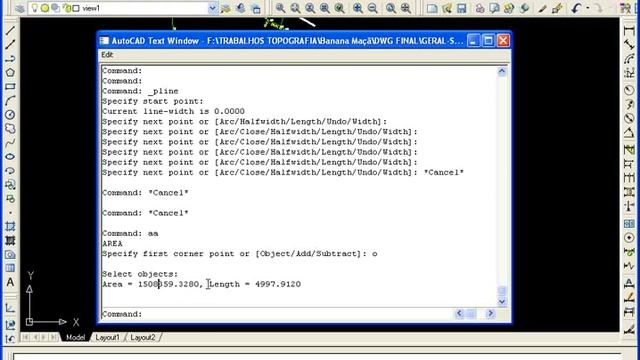Select the Arc draw tool
The height and width of the screenshot is (360, 640).
pos(10,100)
